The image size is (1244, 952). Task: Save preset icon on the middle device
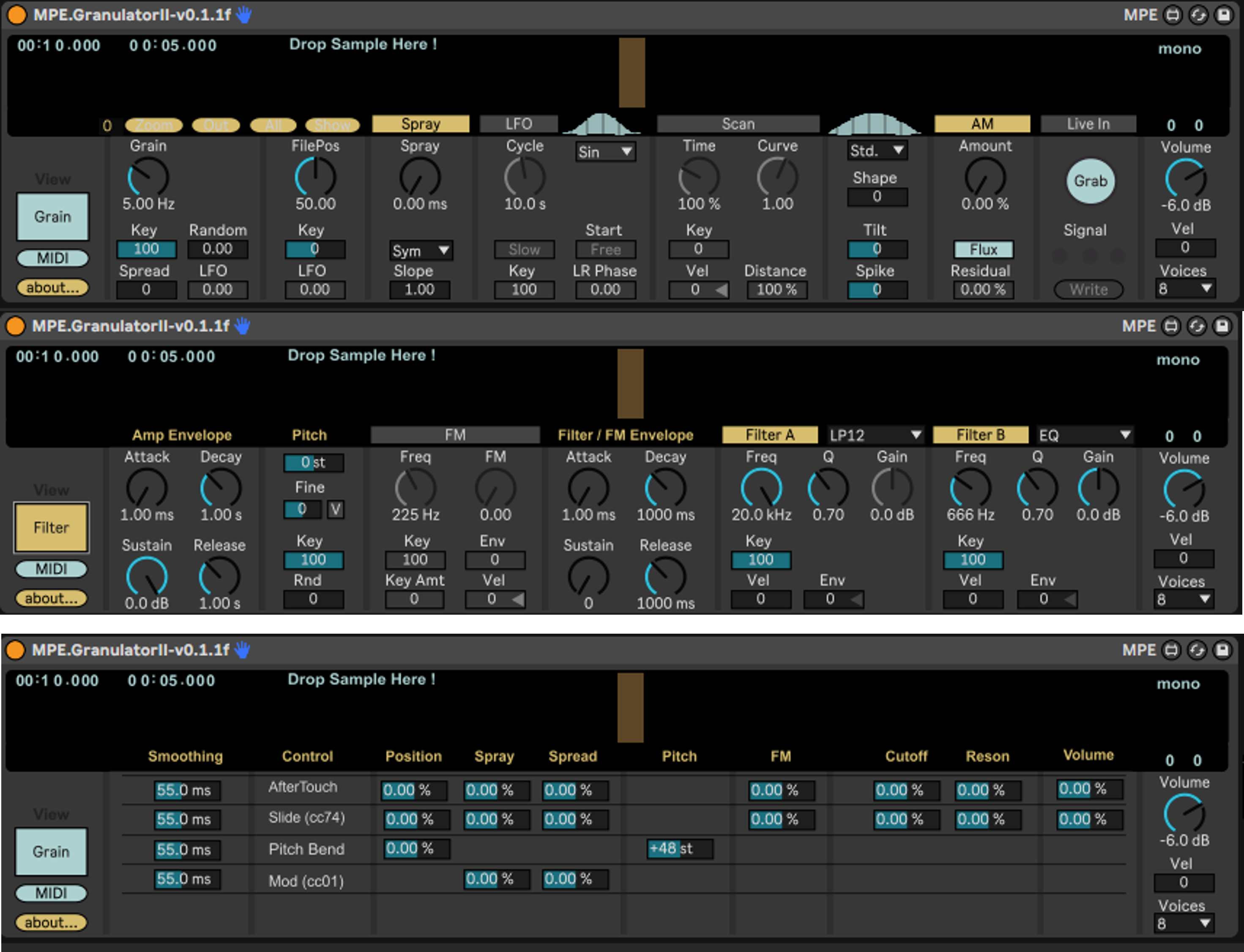pyautogui.click(x=1222, y=326)
